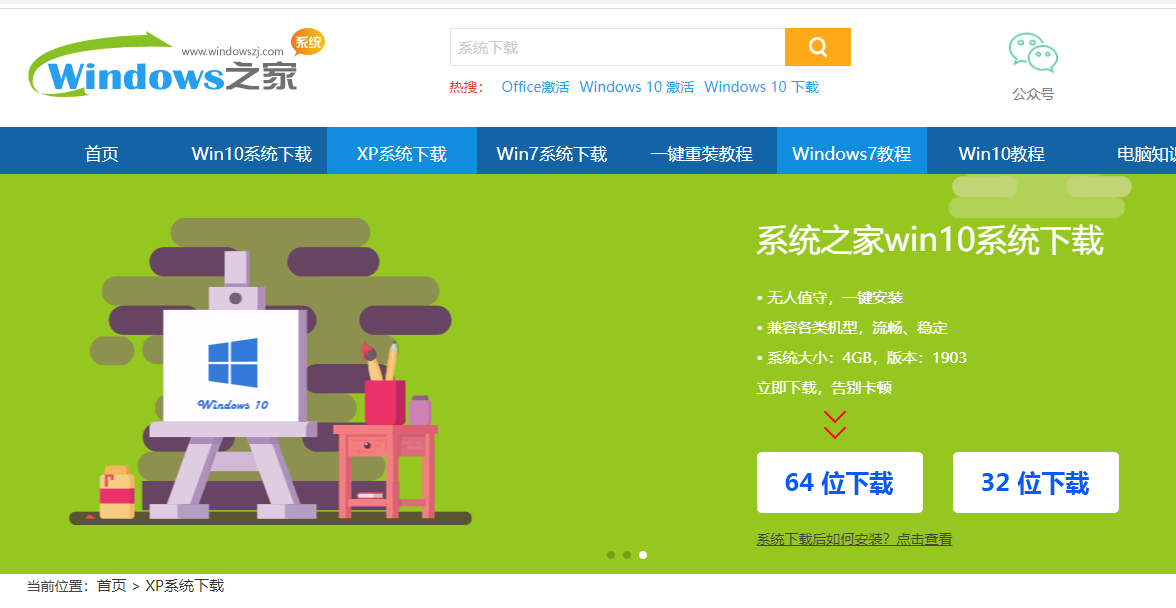This screenshot has height=608, width=1176.
Task: Select the second carousel indicator dot
Action: [627, 555]
